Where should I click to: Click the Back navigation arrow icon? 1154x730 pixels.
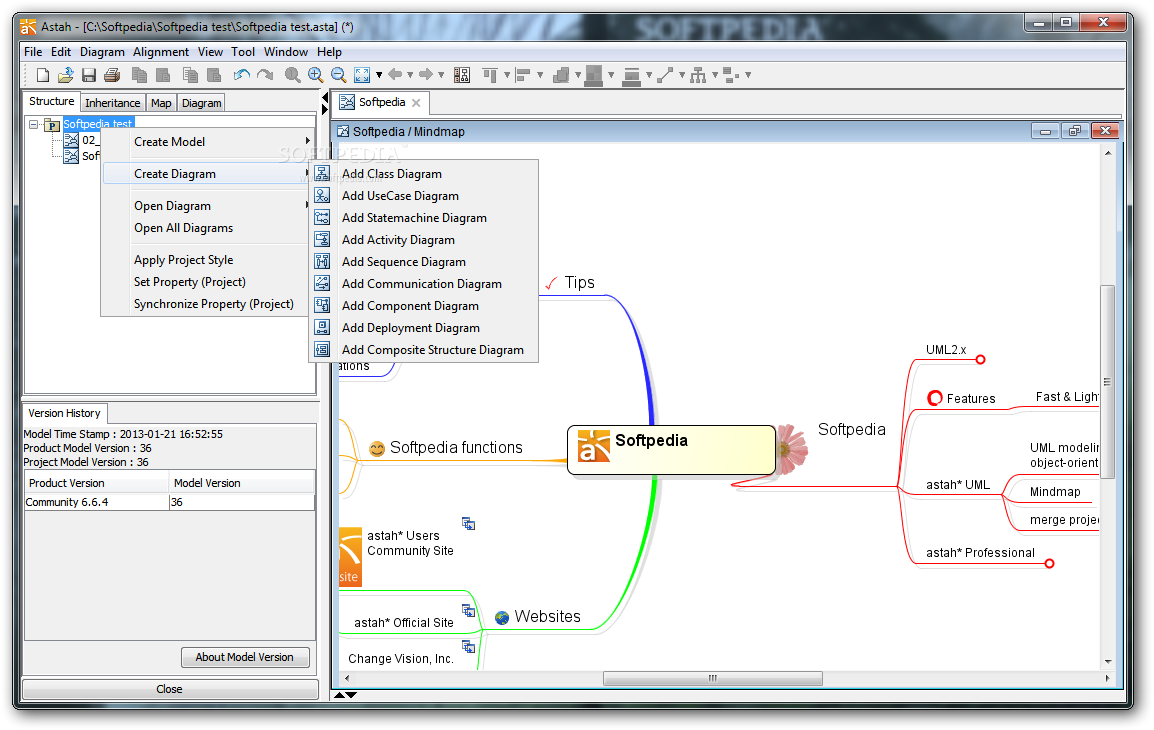(x=395, y=74)
